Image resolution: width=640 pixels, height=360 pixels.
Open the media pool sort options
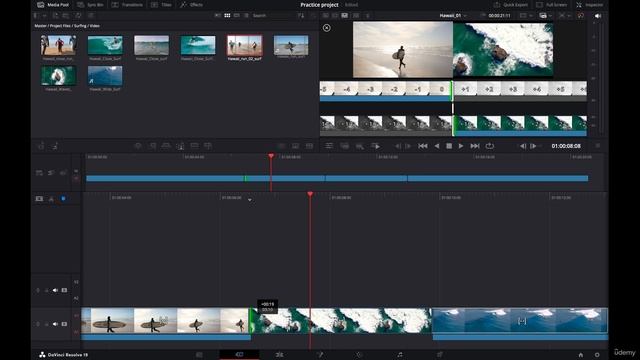pos(301,16)
